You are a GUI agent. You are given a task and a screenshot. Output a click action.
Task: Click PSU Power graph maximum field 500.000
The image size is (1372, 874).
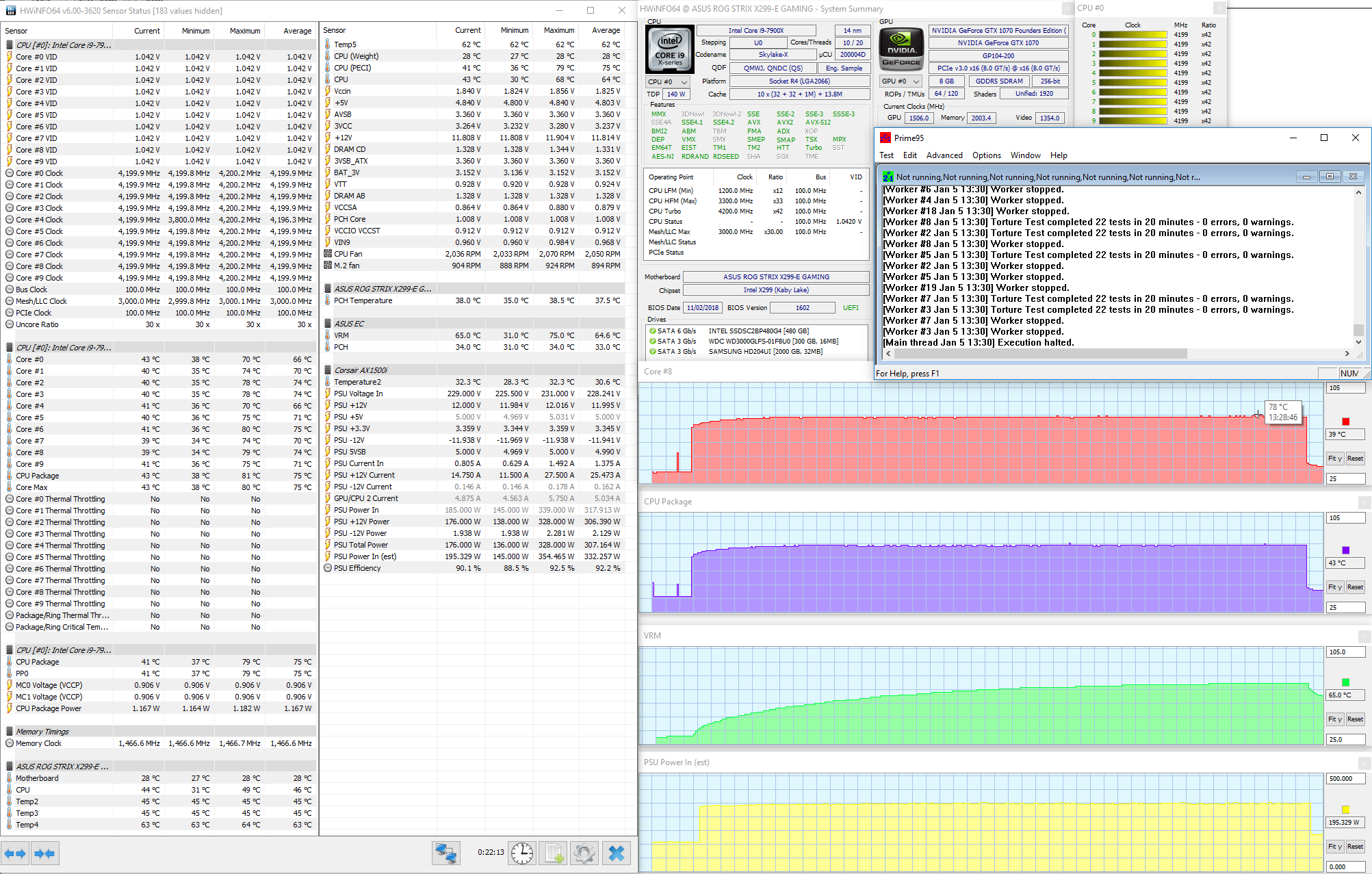pyautogui.click(x=1345, y=779)
